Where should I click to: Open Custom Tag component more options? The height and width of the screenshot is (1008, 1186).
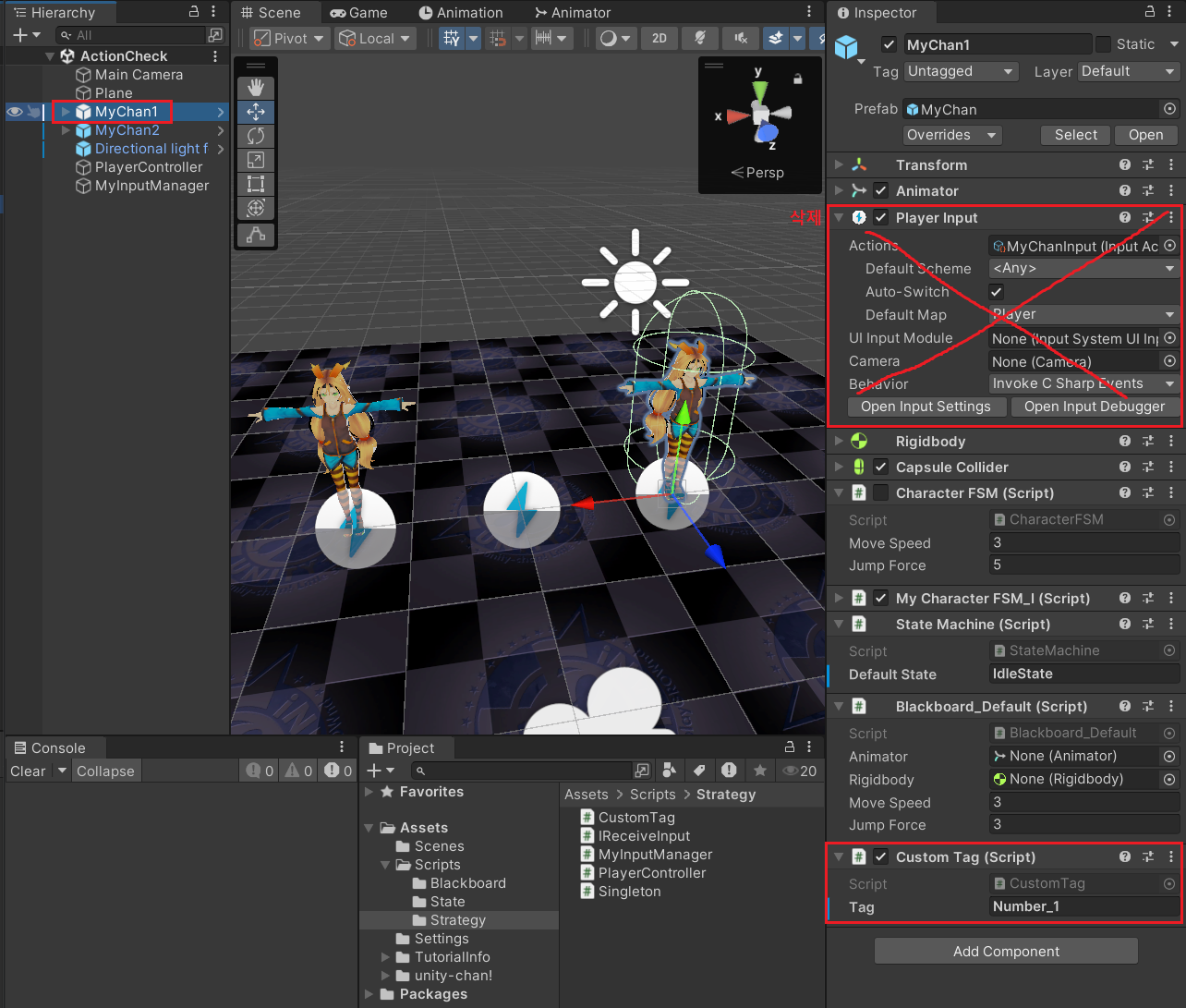tap(1171, 856)
